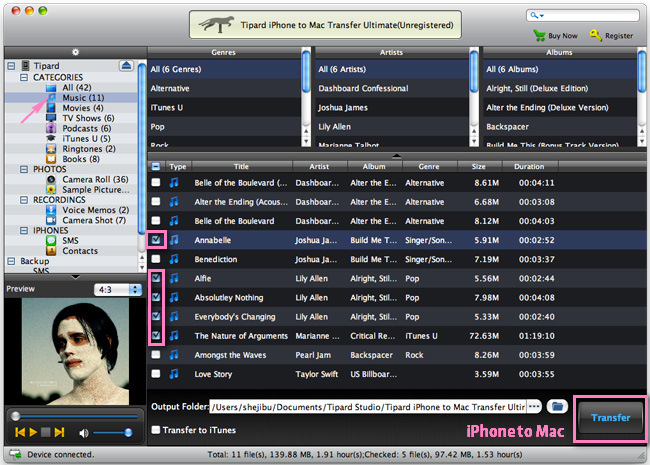Select the iTunes U (5) graduation cap icon
The height and width of the screenshot is (465, 650).
51,138
